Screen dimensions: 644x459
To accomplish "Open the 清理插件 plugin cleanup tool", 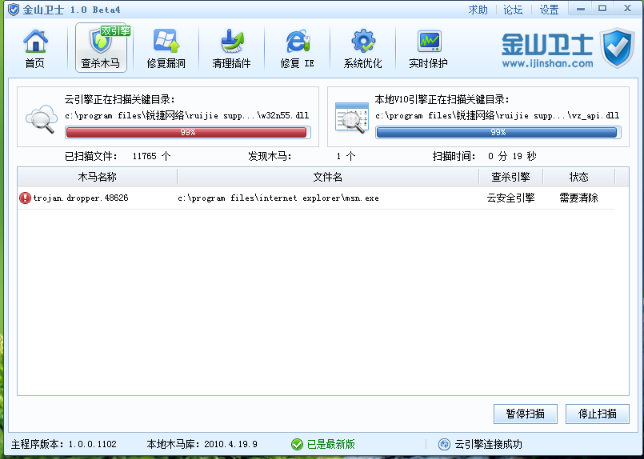I will pyautogui.click(x=232, y=48).
